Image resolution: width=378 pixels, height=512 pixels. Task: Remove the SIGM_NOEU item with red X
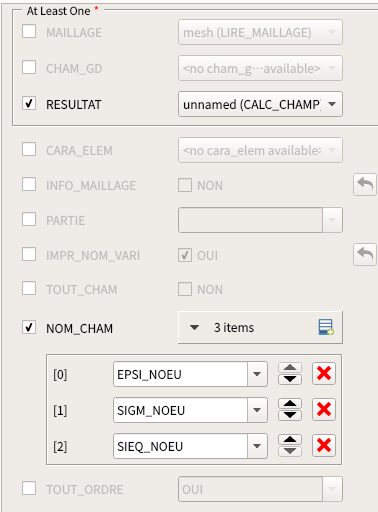click(324, 410)
